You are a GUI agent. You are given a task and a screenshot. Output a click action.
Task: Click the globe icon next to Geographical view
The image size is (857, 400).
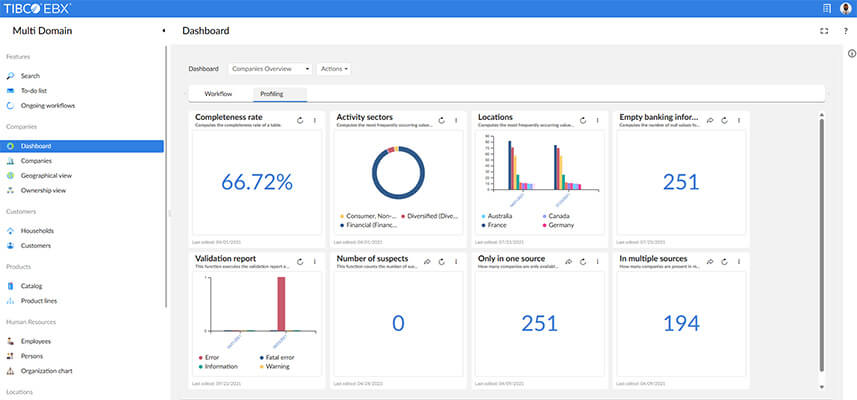tap(10, 175)
